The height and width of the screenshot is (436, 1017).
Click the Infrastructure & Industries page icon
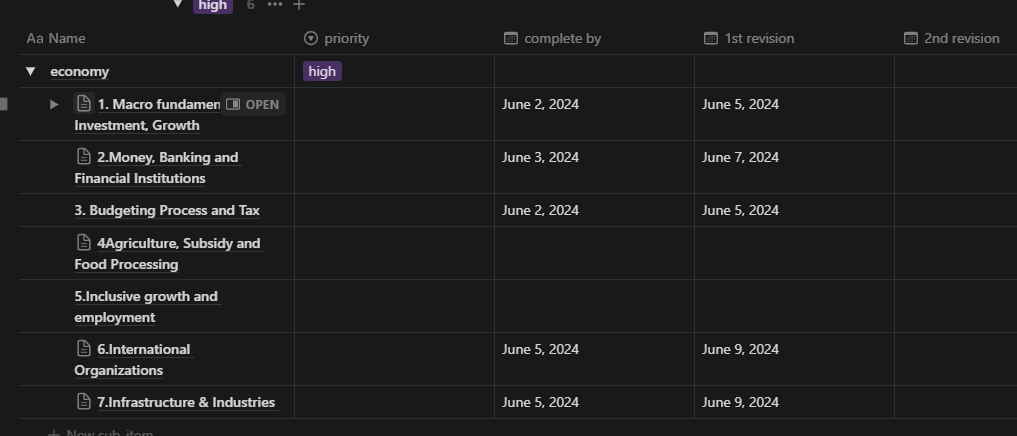pos(84,401)
